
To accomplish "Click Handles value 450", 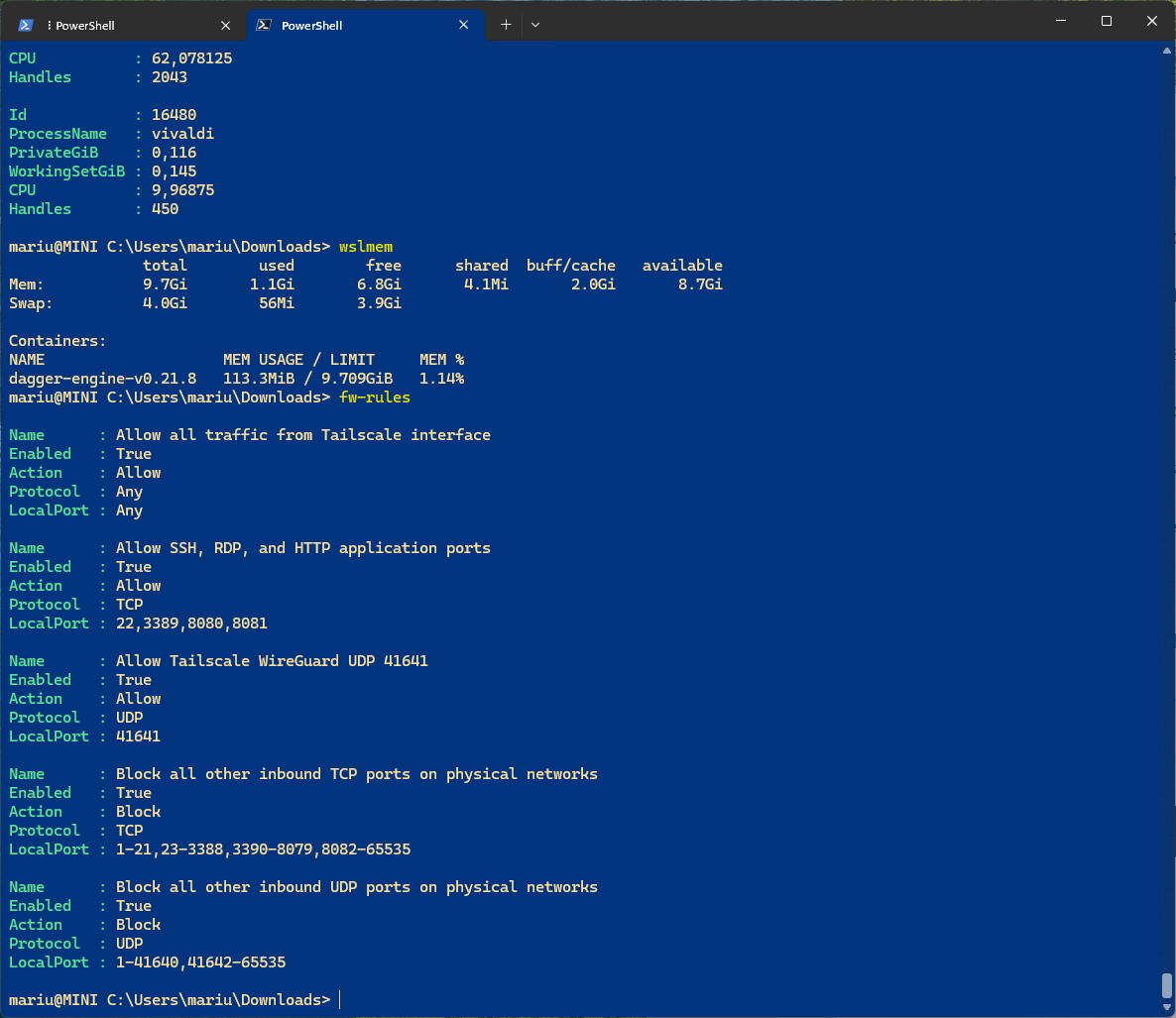I will pyautogui.click(x=165, y=209).
